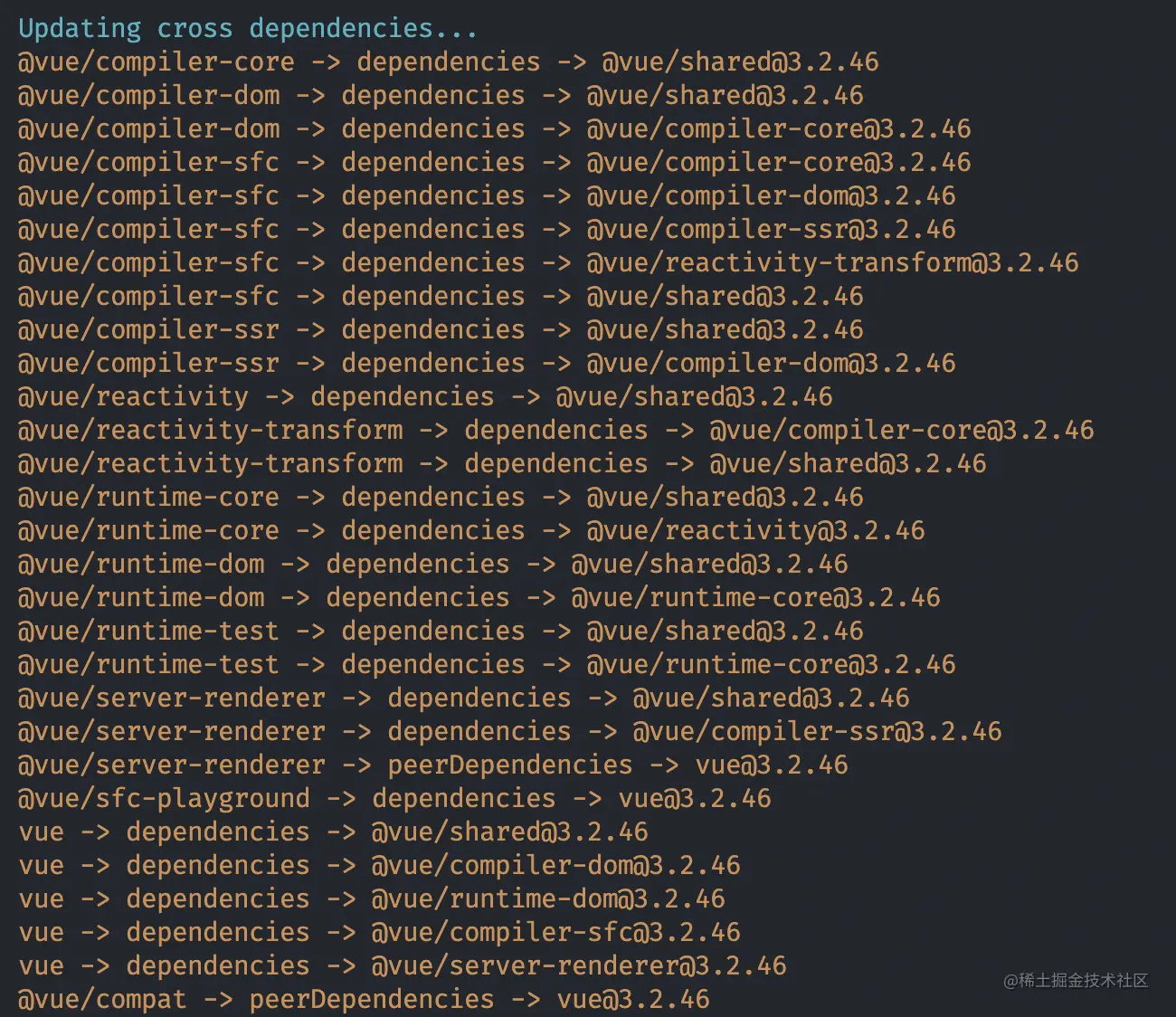Click the vue -> @vue/server-renderer line
1176x1017 pixels.
(402, 965)
